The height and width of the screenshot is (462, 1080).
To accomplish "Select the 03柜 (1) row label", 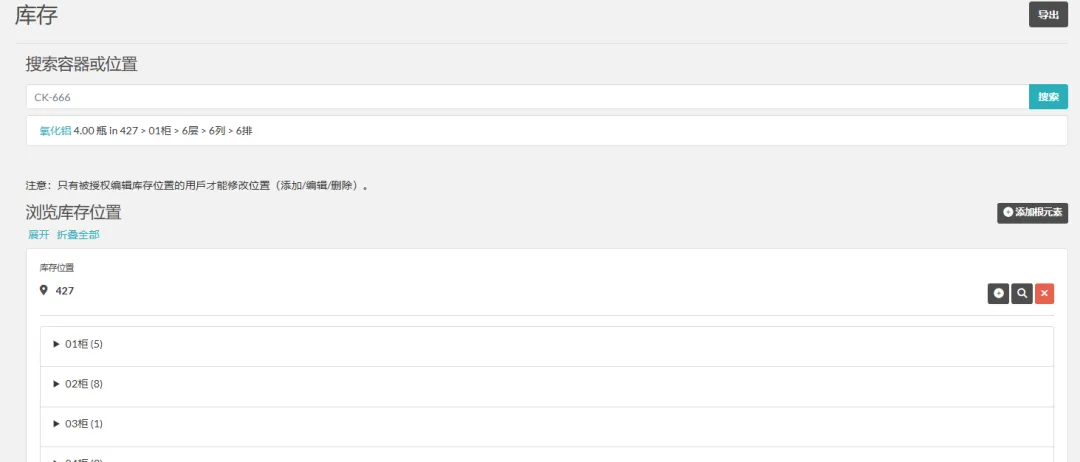I will 84,424.
